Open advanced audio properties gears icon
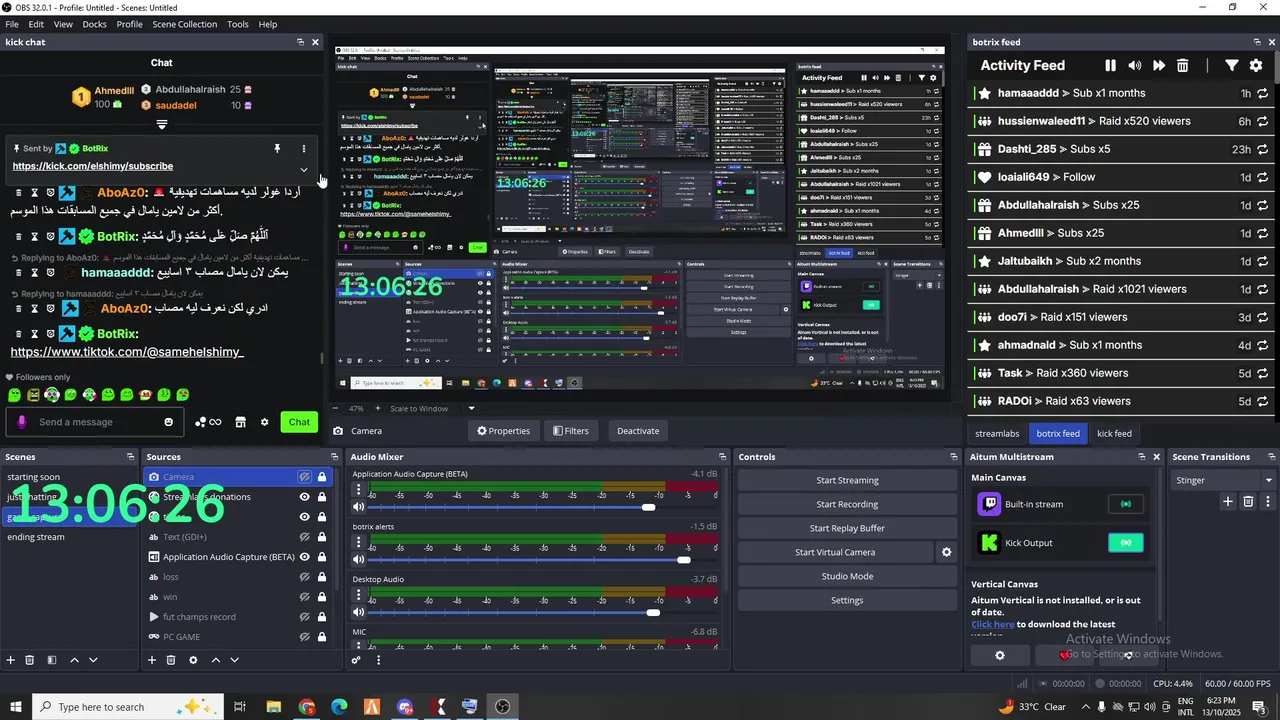Viewport: 1280px width, 720px height. 356,660
